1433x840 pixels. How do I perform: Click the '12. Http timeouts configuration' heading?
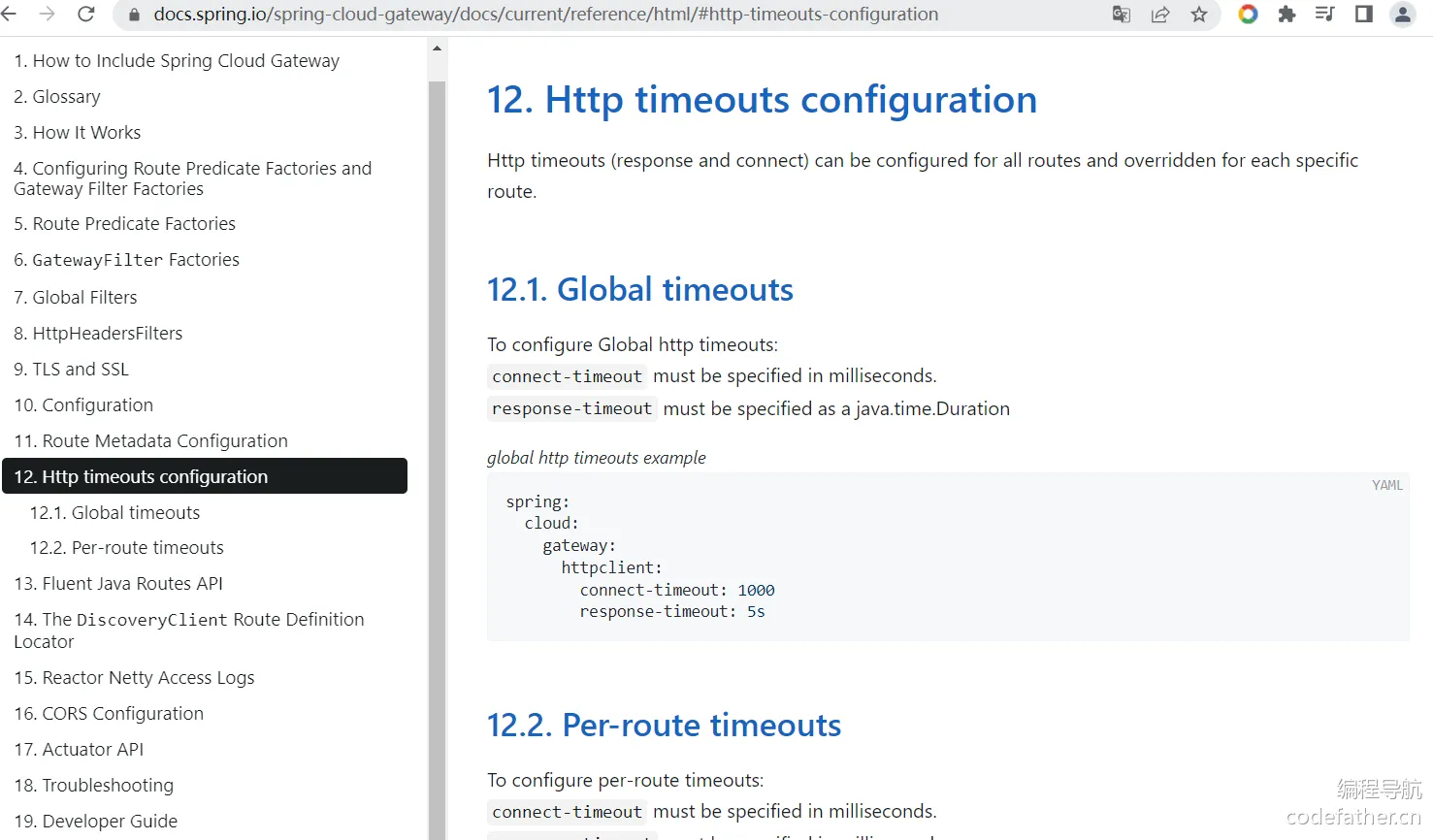[762, 100]
